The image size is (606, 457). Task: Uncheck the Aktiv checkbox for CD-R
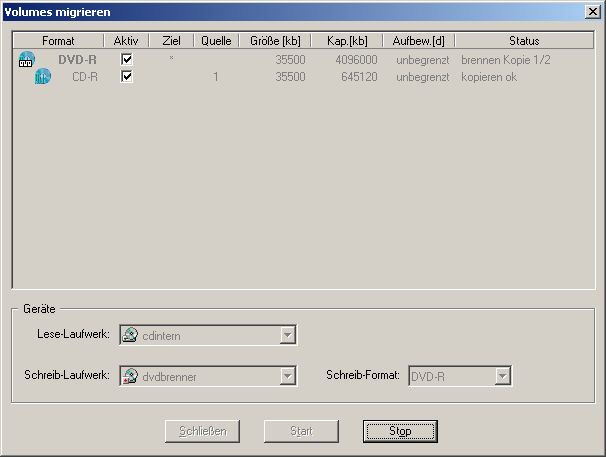(x=127, y=77)
